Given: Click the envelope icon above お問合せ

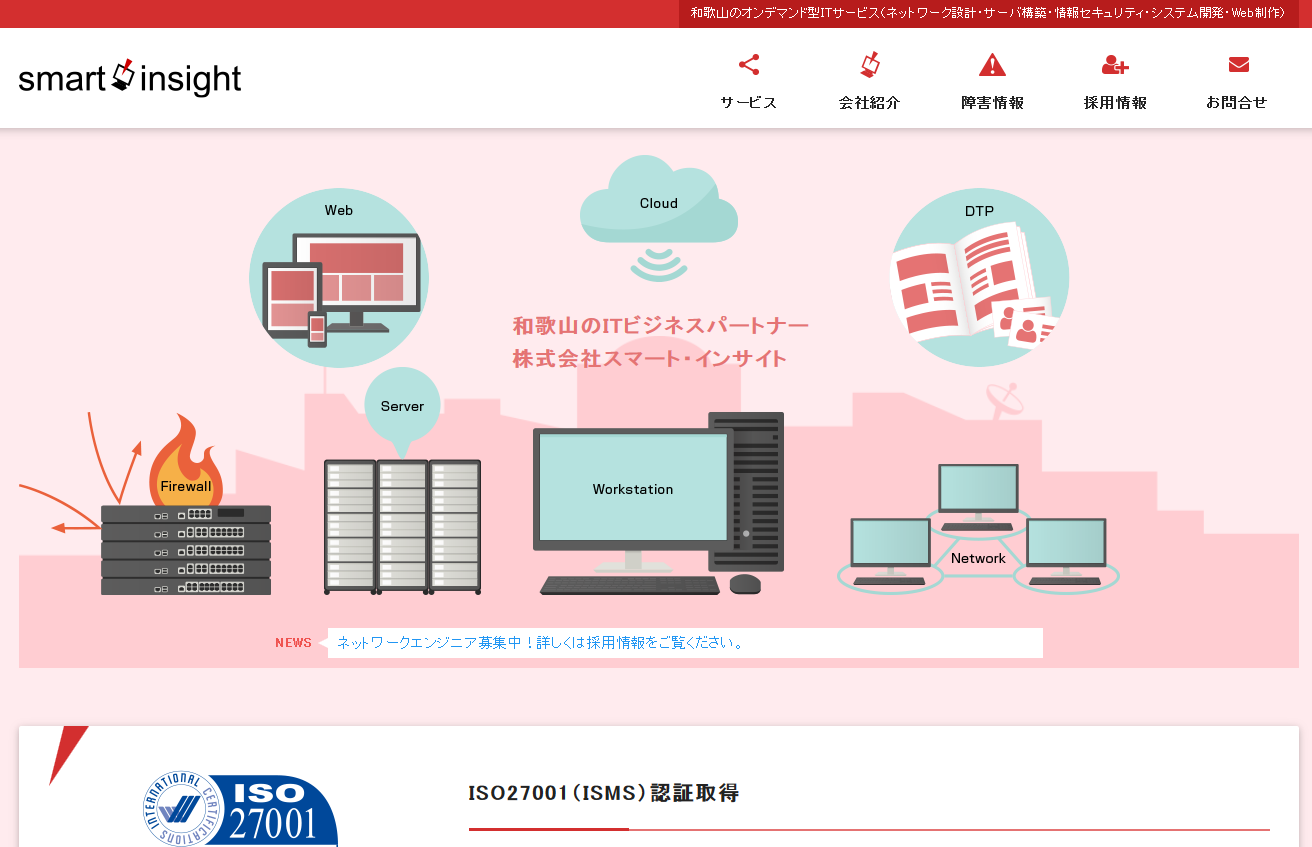Looking at the screenshot, I should pos(1238,65).
